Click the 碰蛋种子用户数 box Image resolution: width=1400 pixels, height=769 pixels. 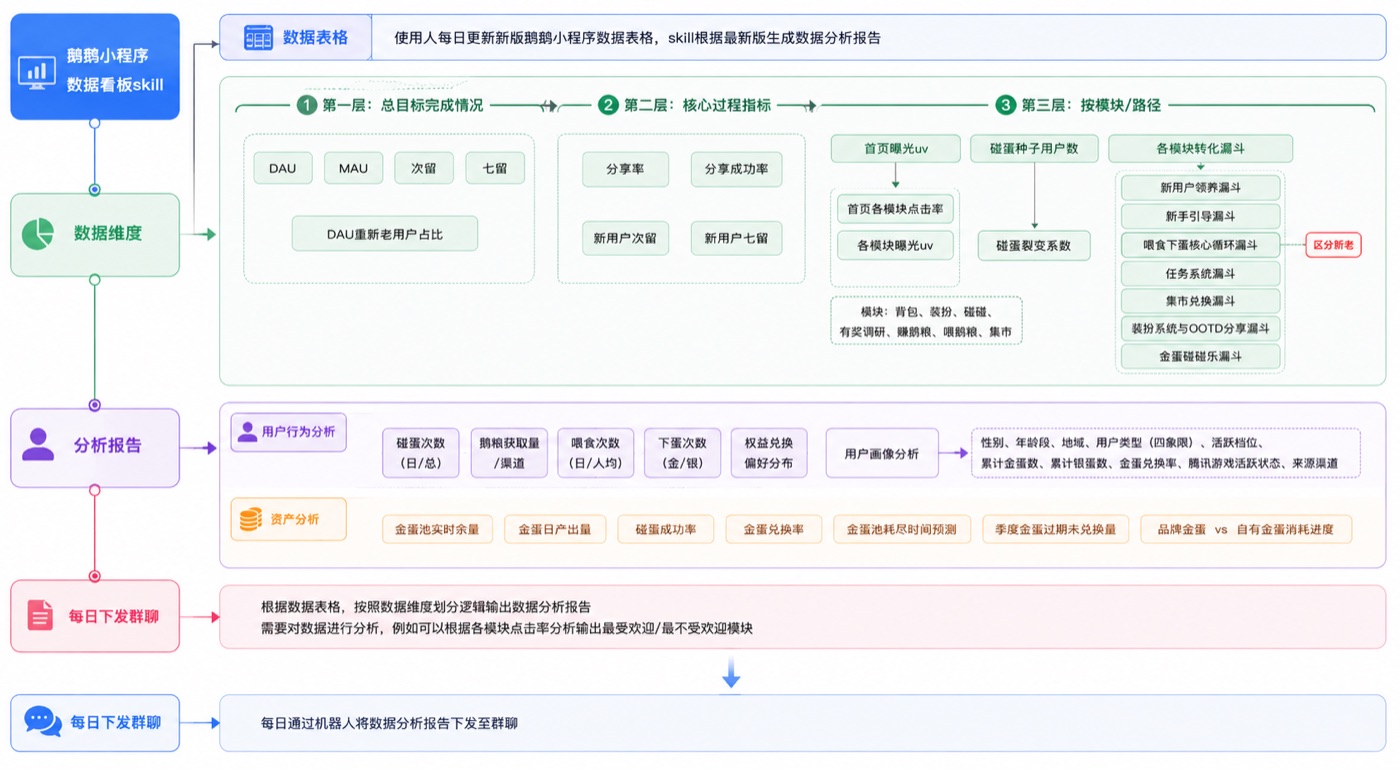(x=1034, y=148)
